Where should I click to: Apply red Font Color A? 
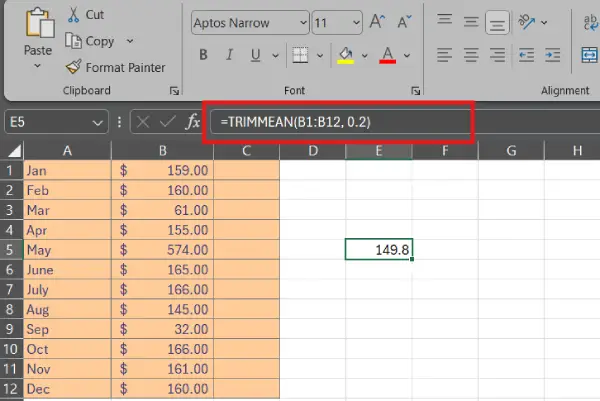387,55
